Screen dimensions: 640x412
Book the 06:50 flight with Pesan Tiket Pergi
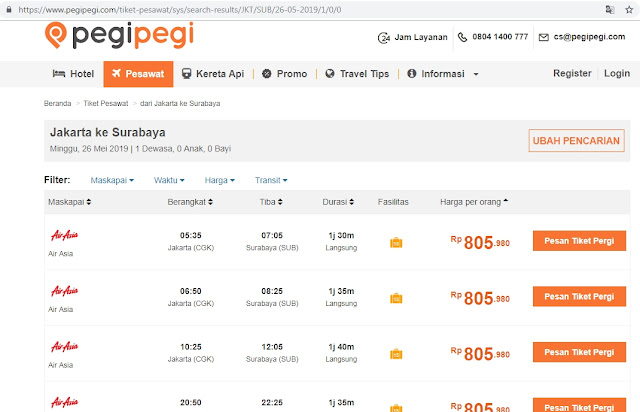click(579, 296)
